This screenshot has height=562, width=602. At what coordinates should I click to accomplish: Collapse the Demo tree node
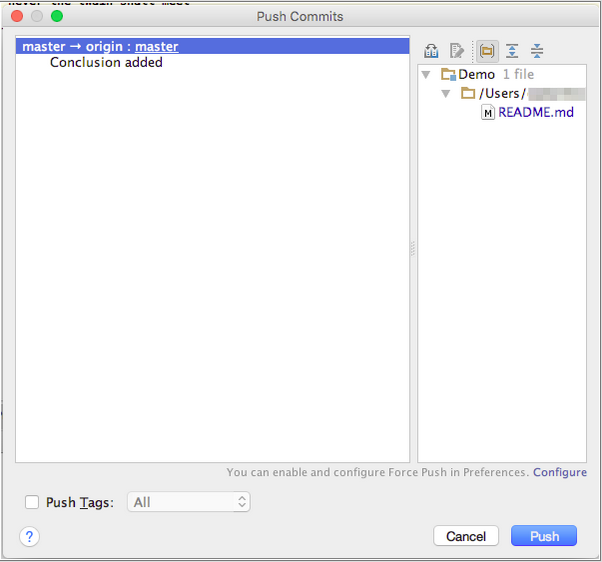(427, 75)
